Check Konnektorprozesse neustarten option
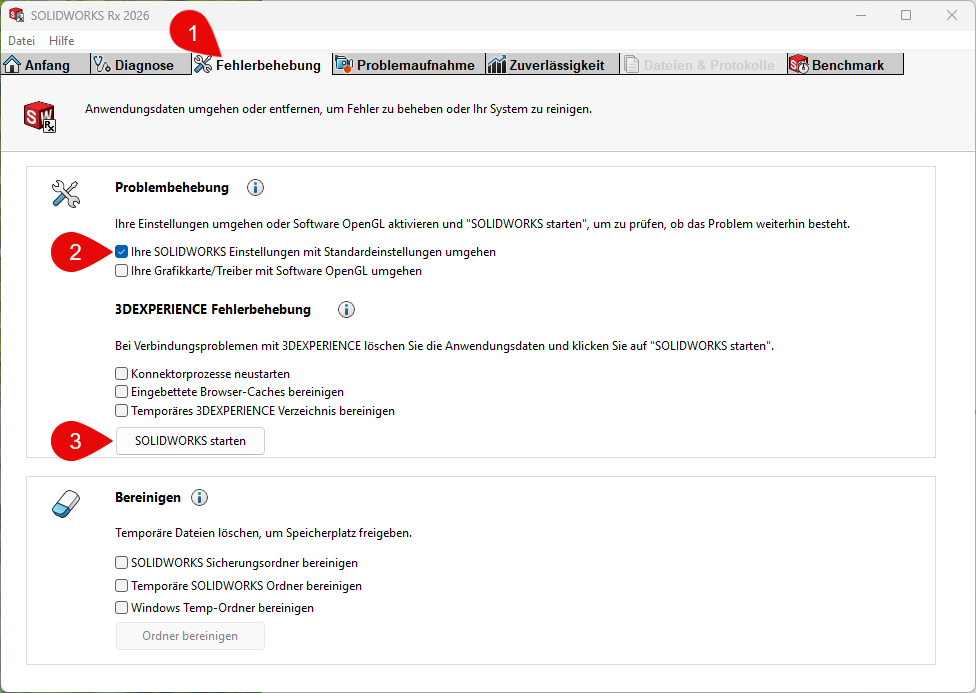976x693 pixels. pos(122,373)
